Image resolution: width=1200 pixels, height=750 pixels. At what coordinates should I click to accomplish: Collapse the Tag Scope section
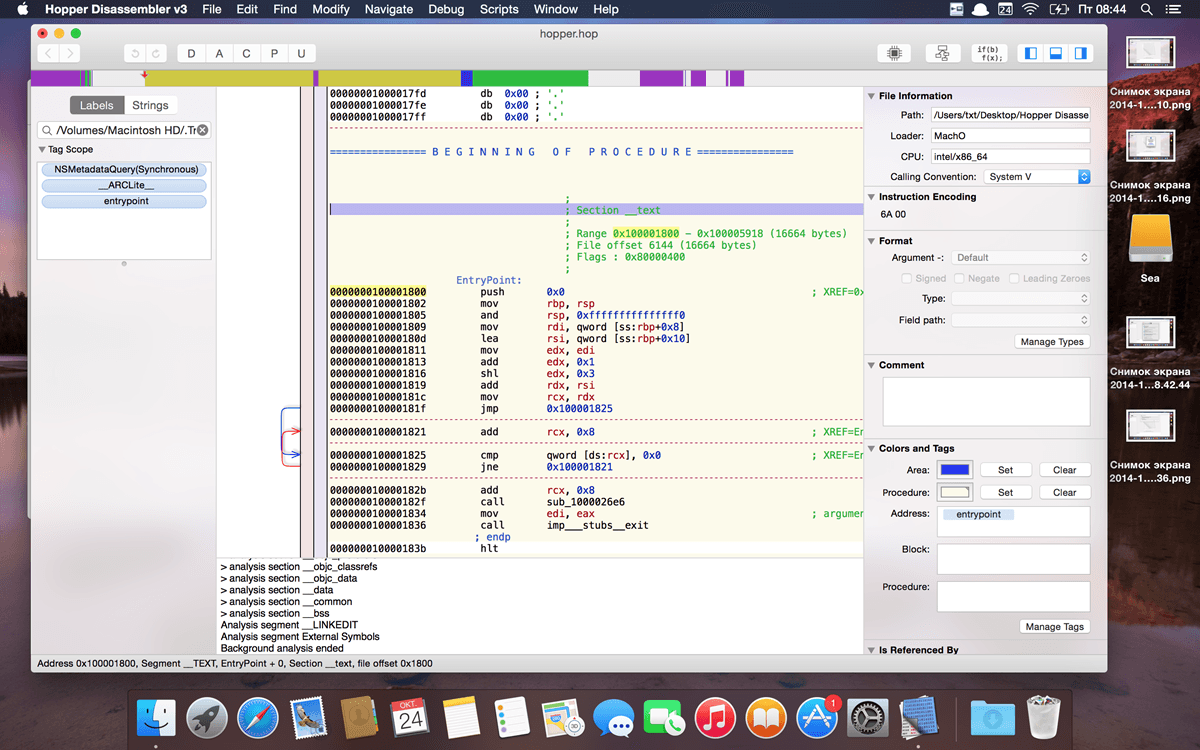point(43,149)
